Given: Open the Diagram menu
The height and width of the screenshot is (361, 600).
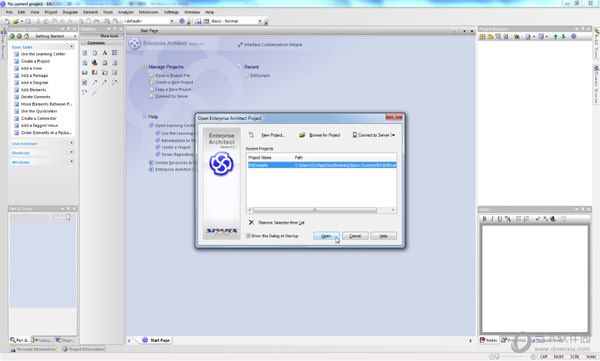Looking at the screenshot, I should pyautogui.click(x=70, y=12).
